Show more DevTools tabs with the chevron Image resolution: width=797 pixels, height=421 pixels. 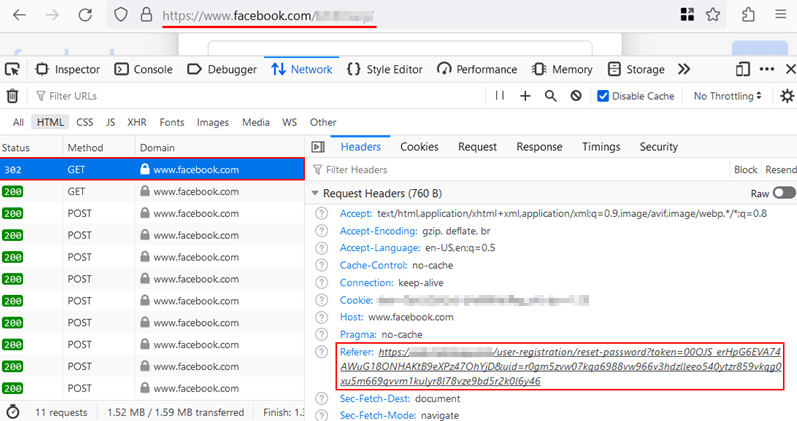pyautogui.click(x=684, y=69)
